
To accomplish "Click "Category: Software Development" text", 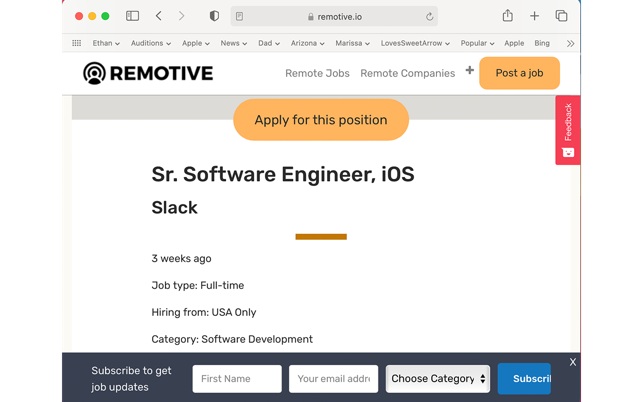I will coord(232,339).
